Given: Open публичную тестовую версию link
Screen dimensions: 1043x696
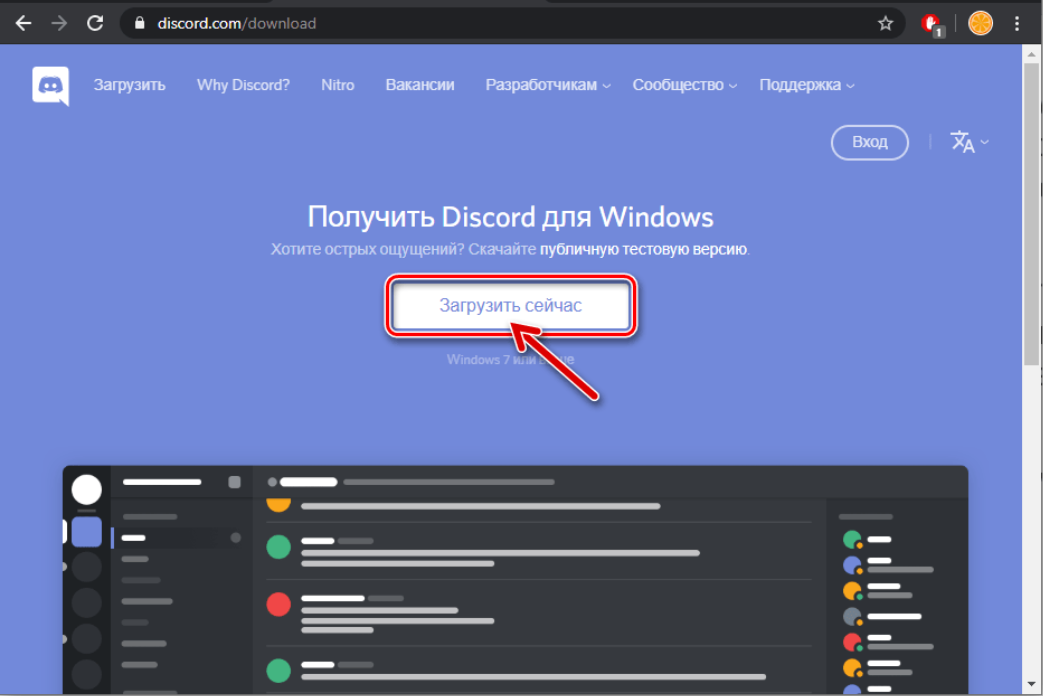Looking at the screenshot, I should [x=643, y=250].
